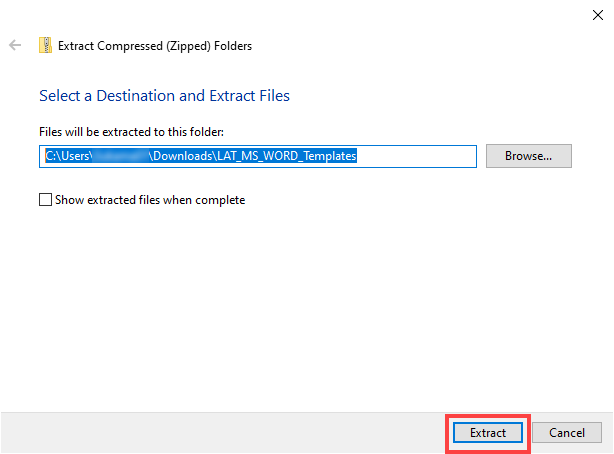Click the zipped folder icon in the title
Screen dimensions: 614x454
(x=45, y=45)
